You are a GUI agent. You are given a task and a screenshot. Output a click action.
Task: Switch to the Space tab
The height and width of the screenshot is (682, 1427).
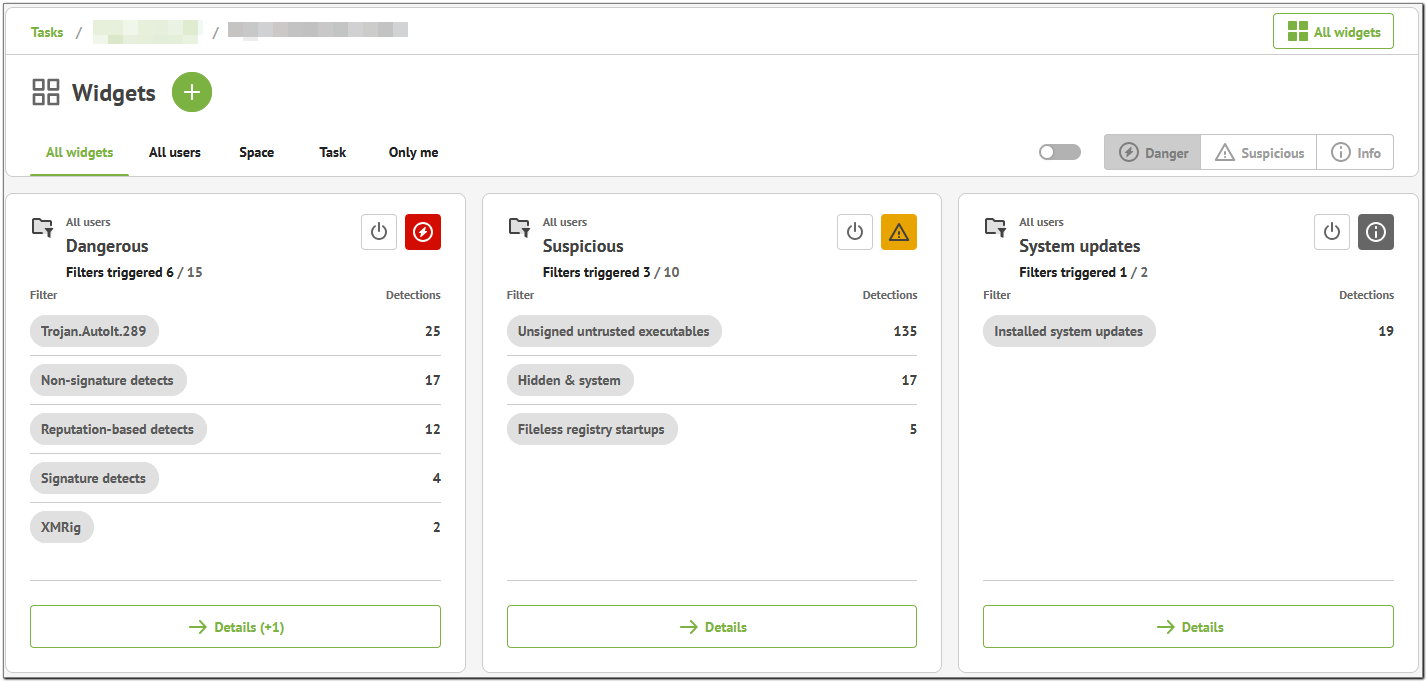(256, 152)
